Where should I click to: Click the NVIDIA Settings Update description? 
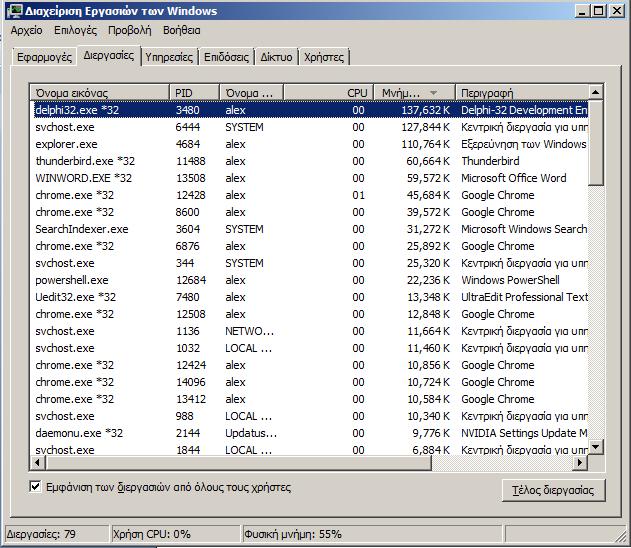tap(524, 433)
